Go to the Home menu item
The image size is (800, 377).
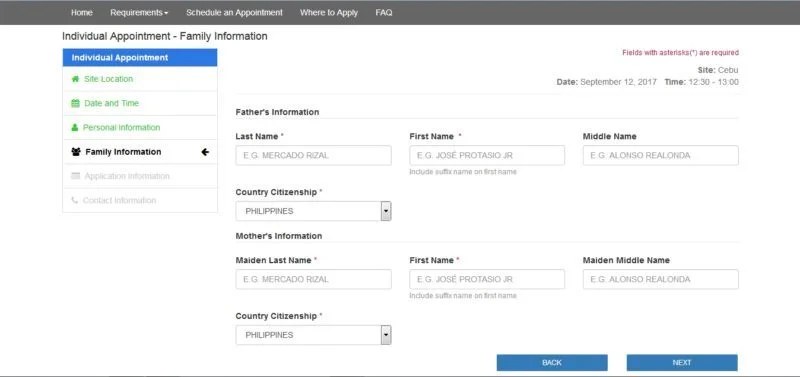(82, 13)
